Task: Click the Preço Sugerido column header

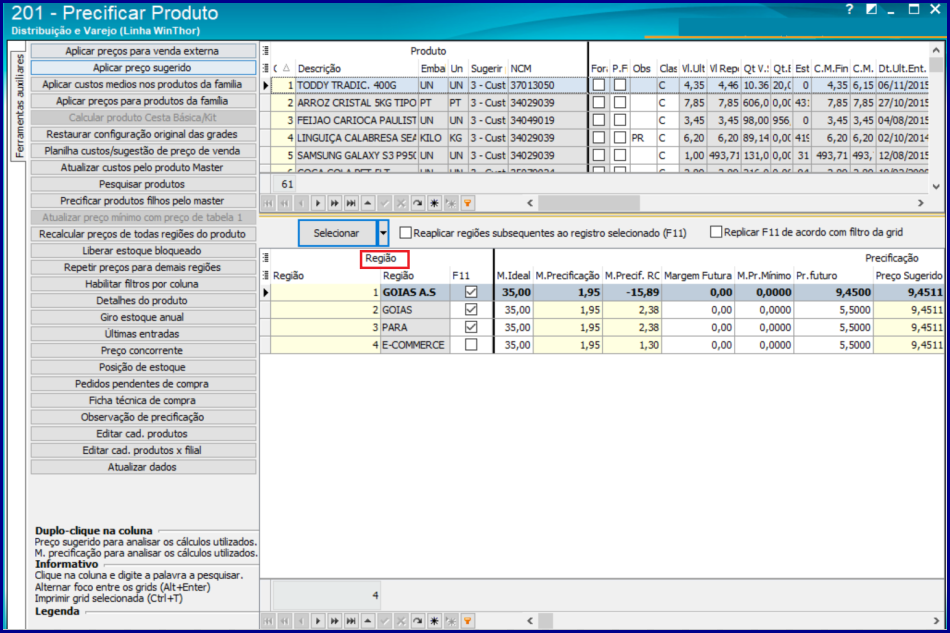Action: [908, 276]
